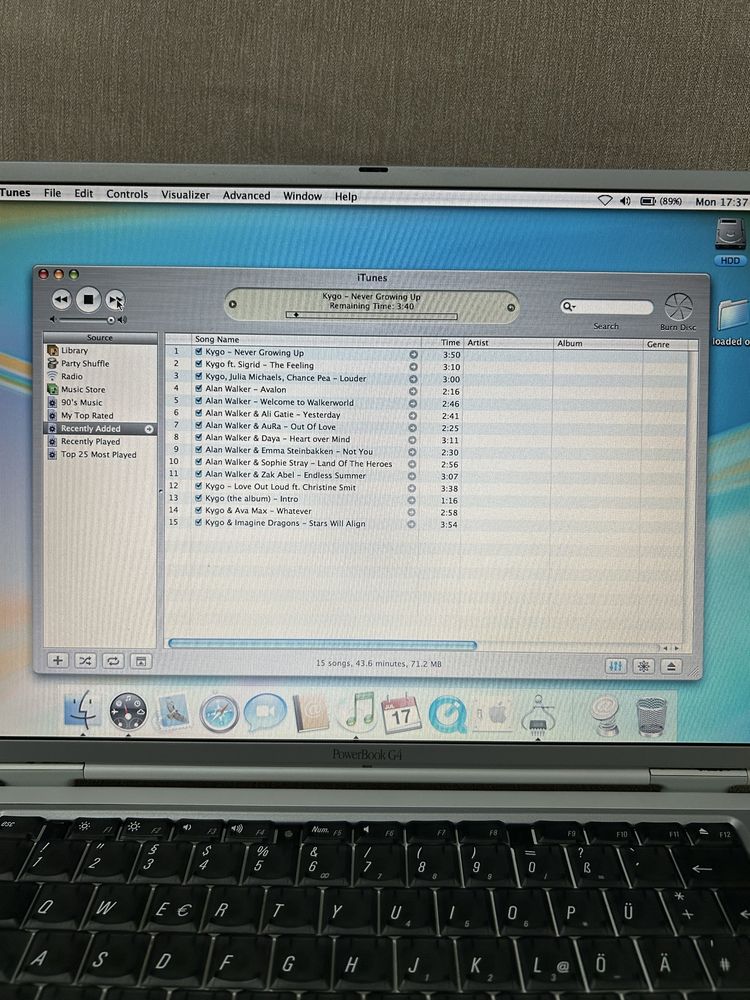Screen dimensions: 750x1000
Task: Open Finder from the Dock
Action: [x=82, y=709]
